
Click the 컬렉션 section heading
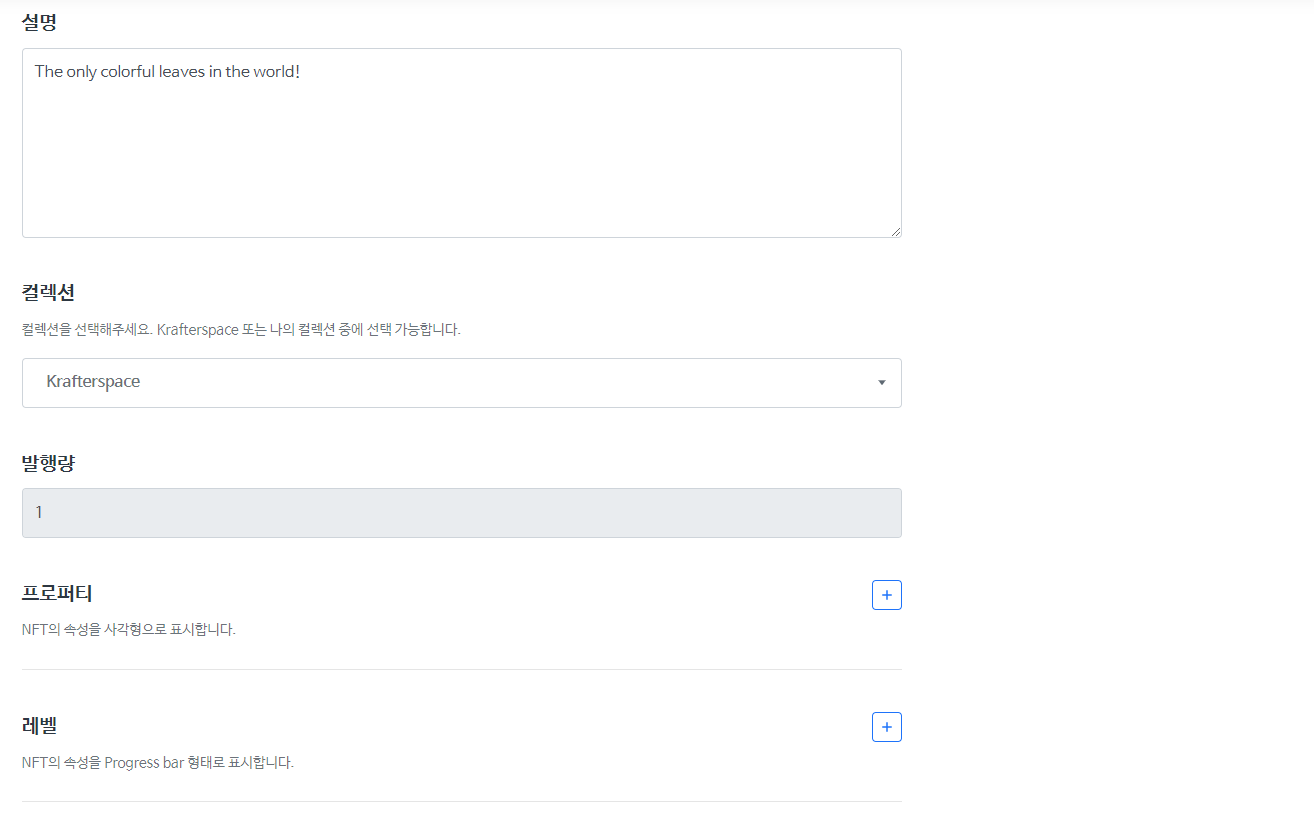[x=48, y=291]
